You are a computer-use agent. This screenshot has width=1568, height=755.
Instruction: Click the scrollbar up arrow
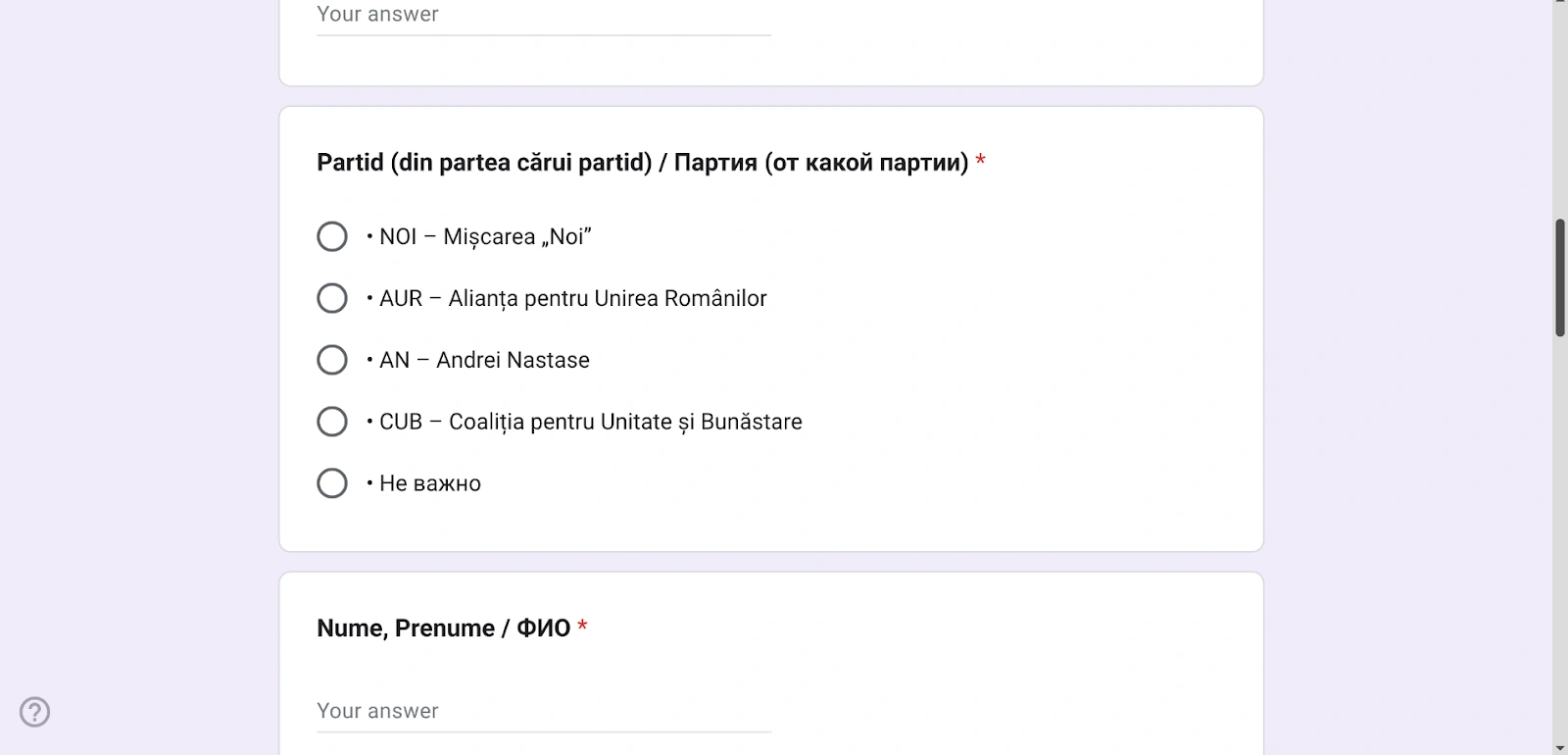[x=1559, y=5]
